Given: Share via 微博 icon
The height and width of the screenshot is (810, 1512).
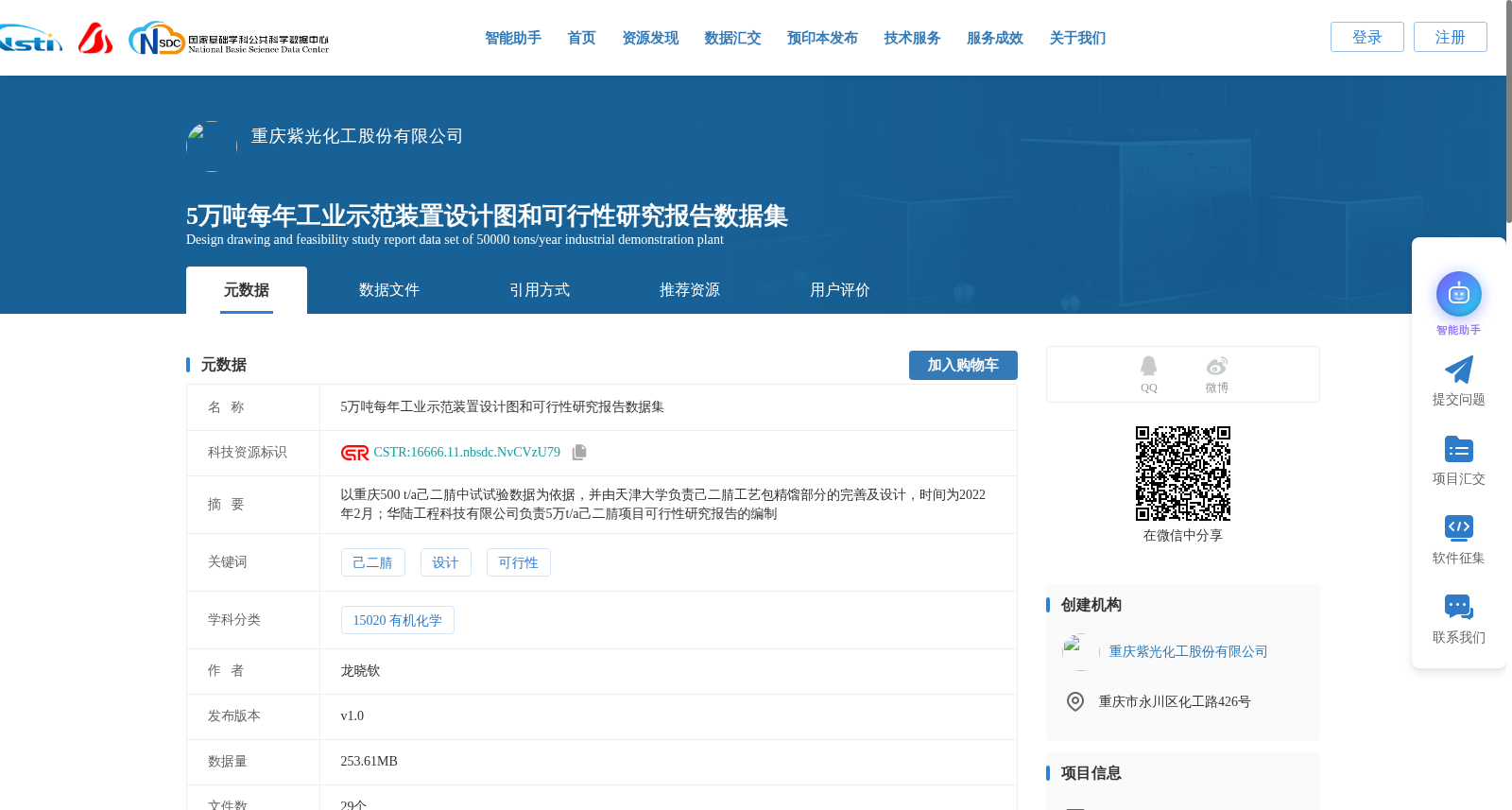Looking at the screenshot, I should click(1216, 366).
